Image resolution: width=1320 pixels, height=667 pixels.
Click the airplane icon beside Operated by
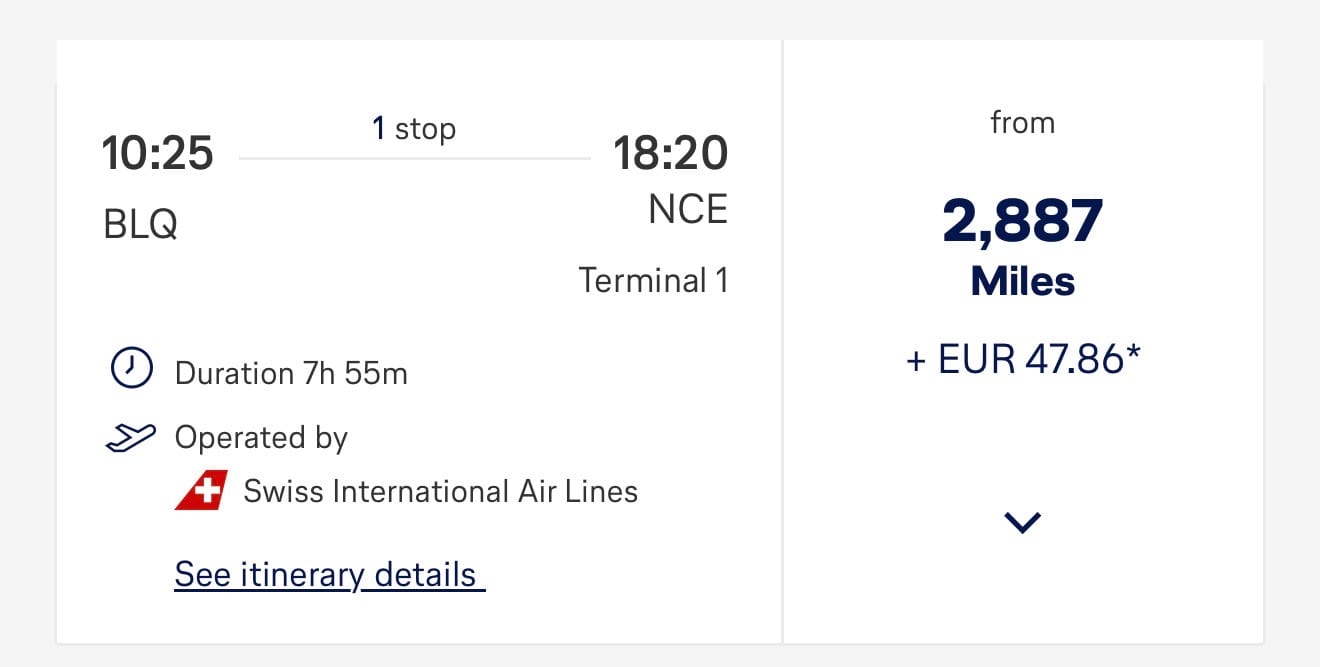pyautogui.click(x=131, y=437)
